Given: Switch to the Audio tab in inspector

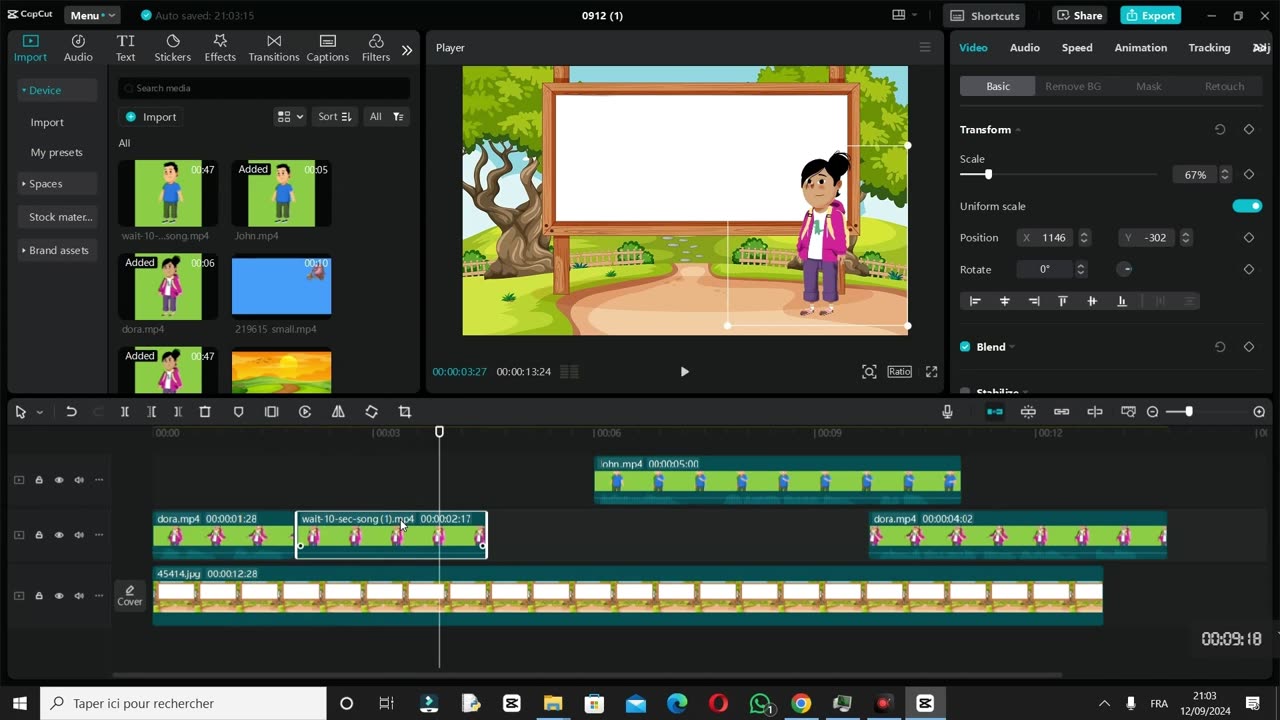Looking at the screenshot, I should 1024,47.
